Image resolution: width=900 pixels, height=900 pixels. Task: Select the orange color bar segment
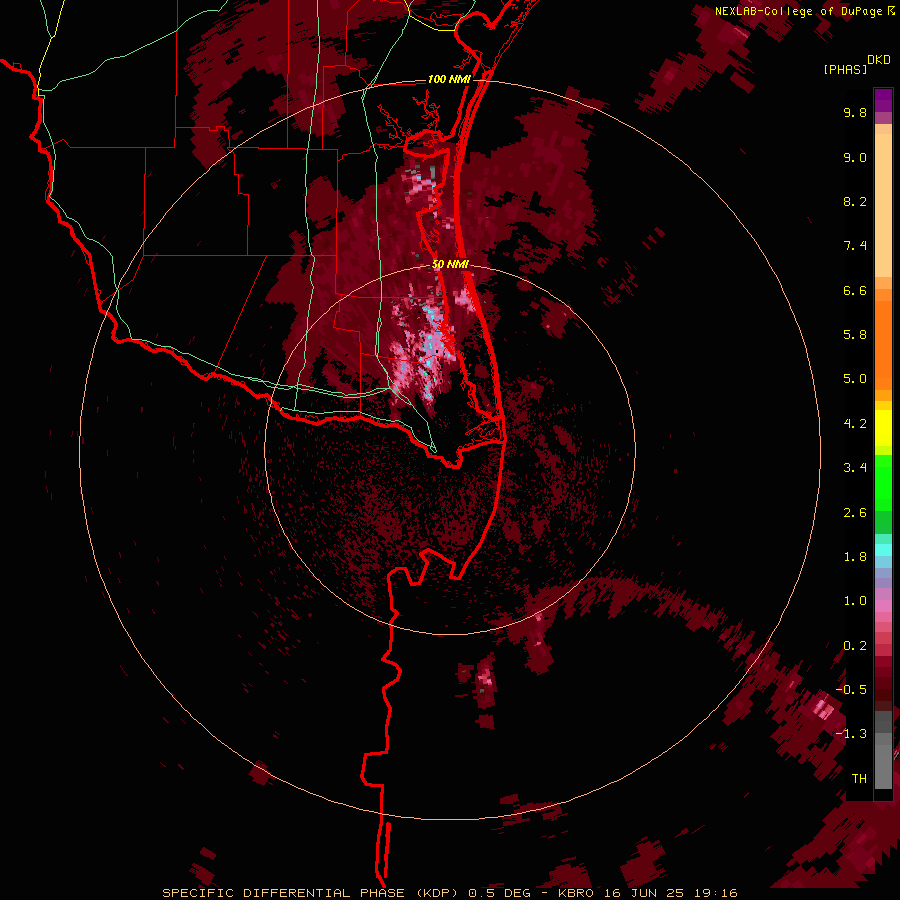coord(883,346)
